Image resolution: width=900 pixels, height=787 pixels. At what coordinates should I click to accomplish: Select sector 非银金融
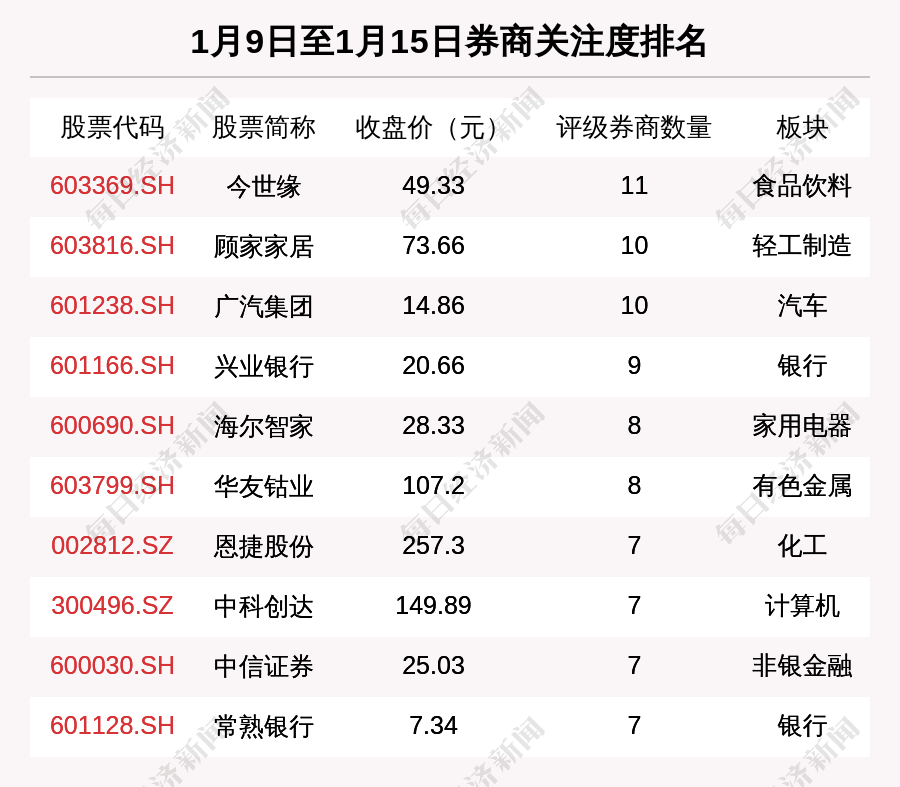tap(802, 666)
